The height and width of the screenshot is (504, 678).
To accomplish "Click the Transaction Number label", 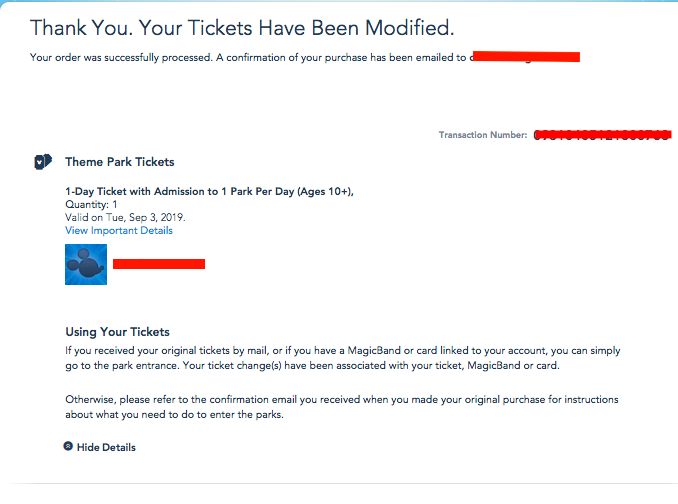I will coord(483,135).
